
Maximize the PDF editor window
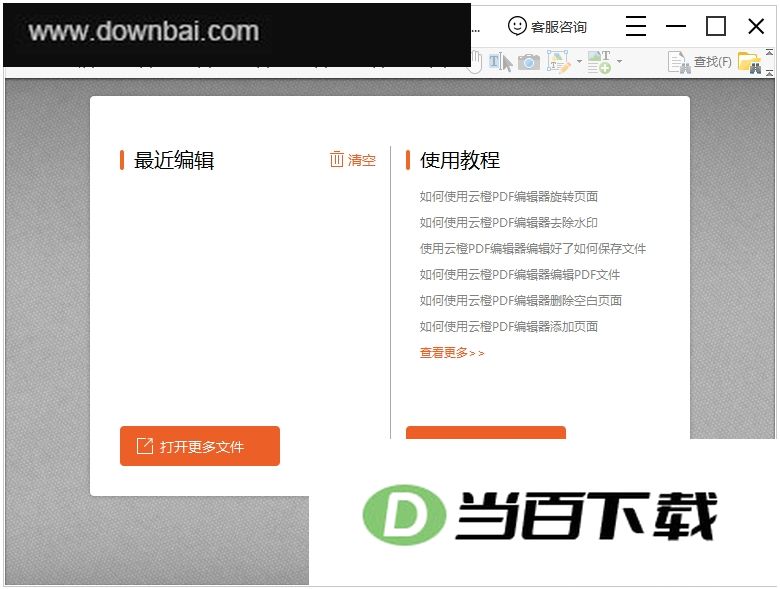point(716,26)
